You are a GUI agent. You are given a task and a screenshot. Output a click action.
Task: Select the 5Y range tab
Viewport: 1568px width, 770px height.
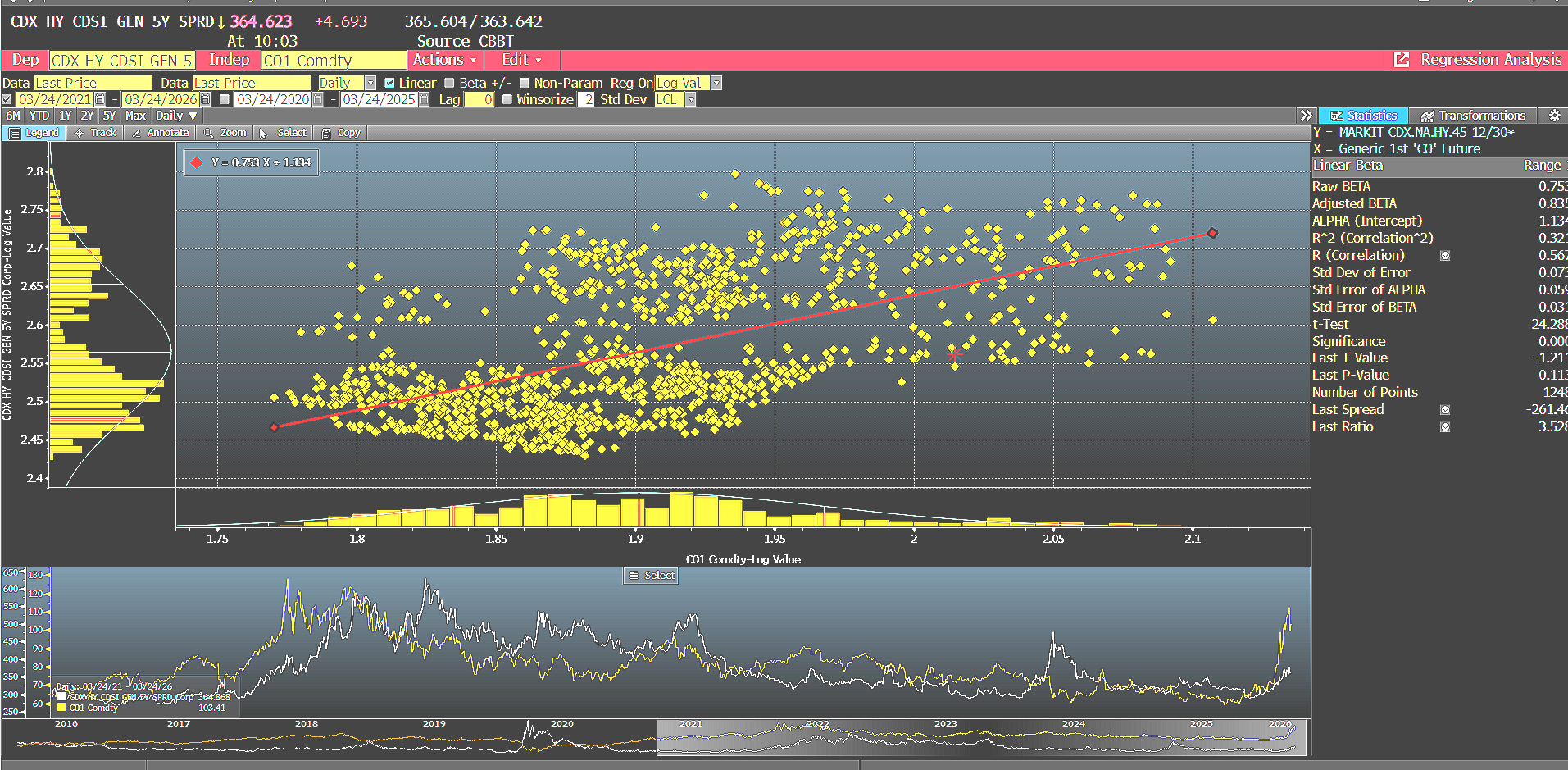[x=109, y=116]
